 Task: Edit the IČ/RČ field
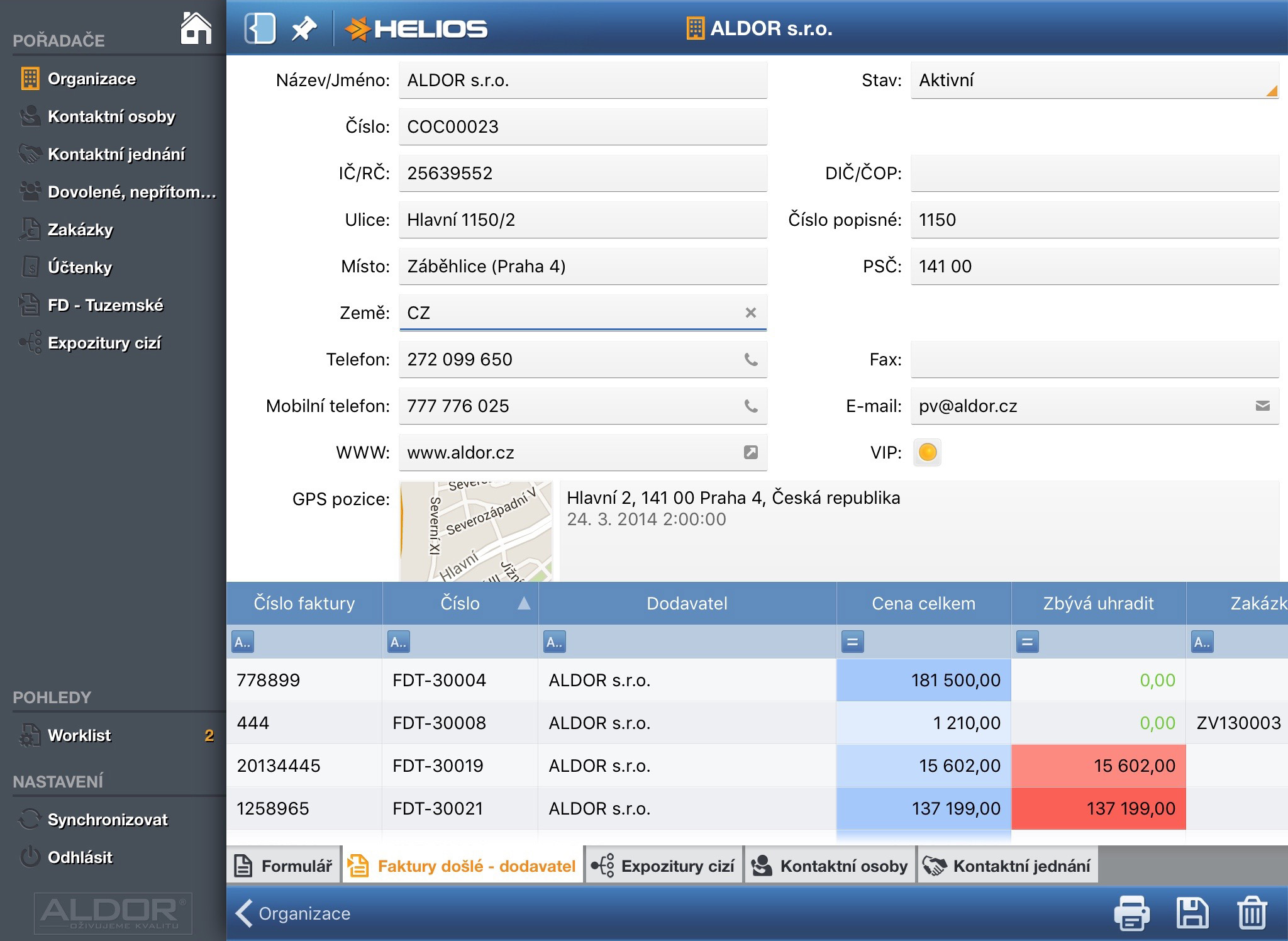[x=583, y=173]
